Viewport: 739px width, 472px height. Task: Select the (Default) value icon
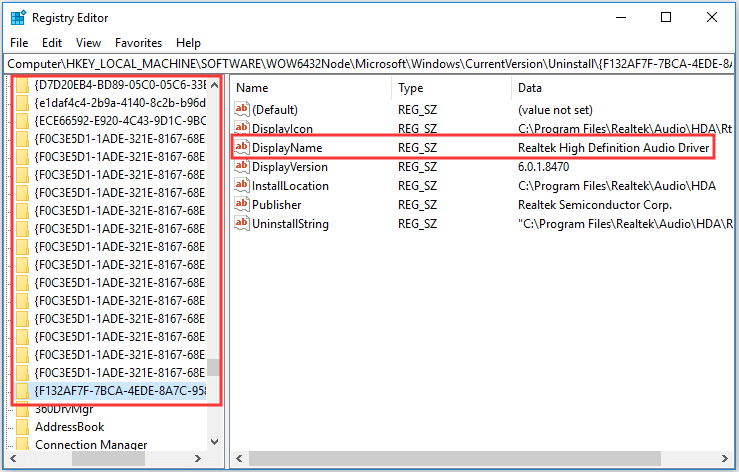[241, 109]
